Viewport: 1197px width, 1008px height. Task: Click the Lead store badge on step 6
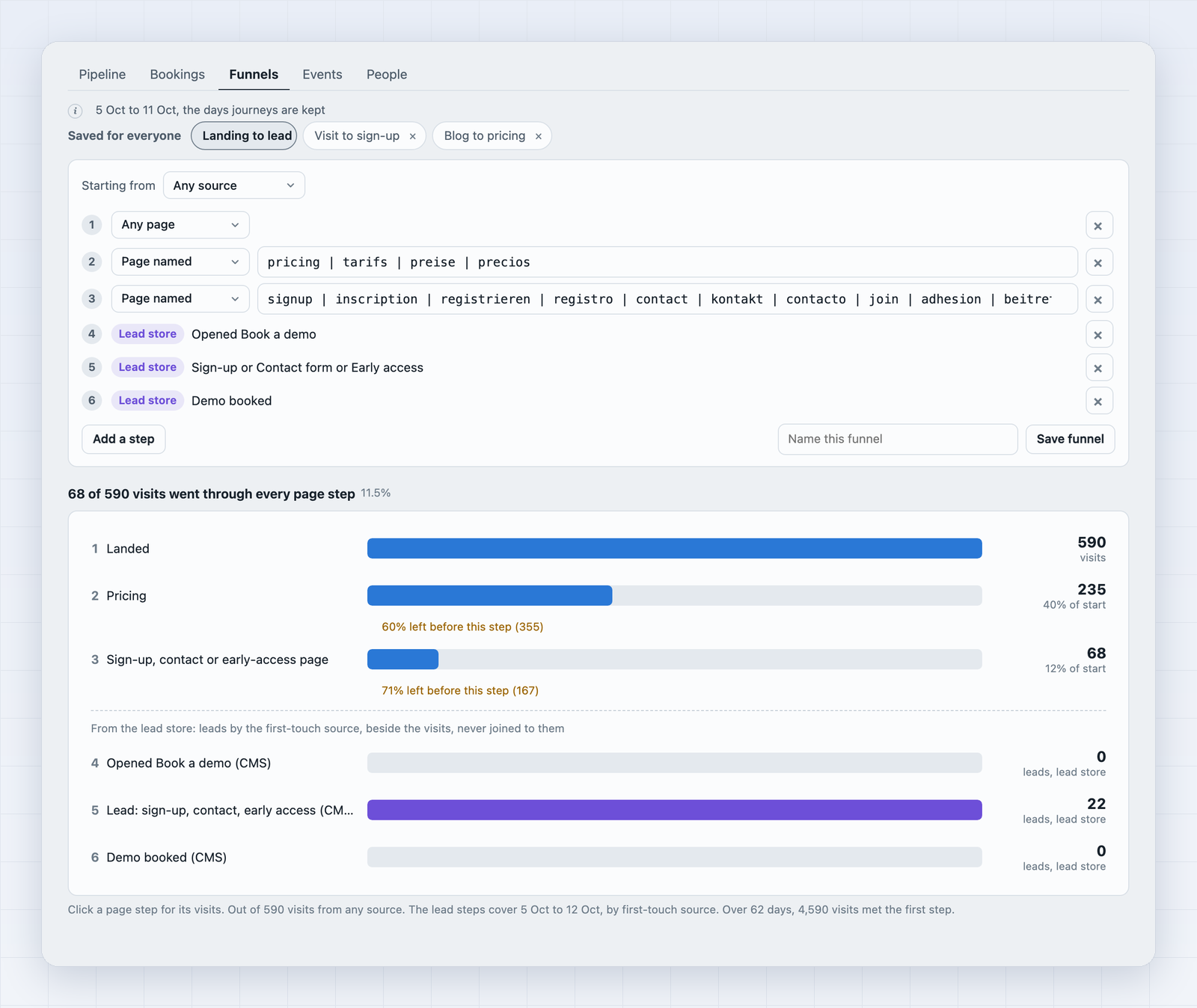coord(147,400)
